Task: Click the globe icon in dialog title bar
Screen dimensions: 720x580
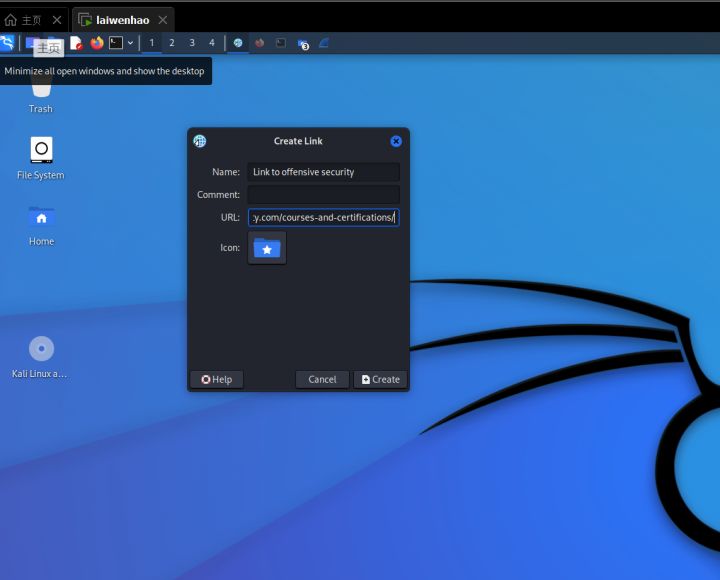Action: (x=199, y=141)
